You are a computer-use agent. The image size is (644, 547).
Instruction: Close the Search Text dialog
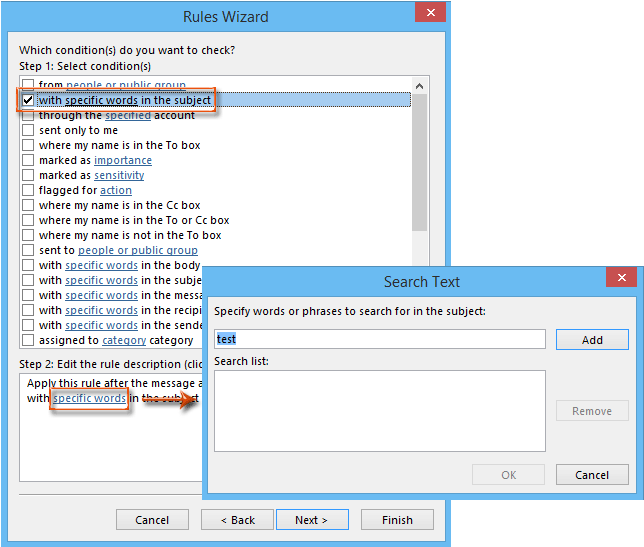(x=621, y=280)
